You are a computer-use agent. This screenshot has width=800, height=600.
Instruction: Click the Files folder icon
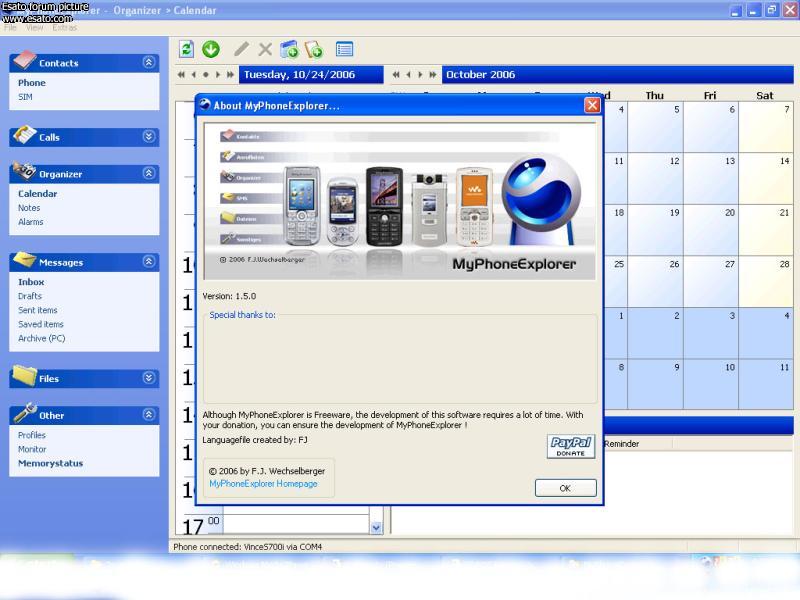coord(24,376)
